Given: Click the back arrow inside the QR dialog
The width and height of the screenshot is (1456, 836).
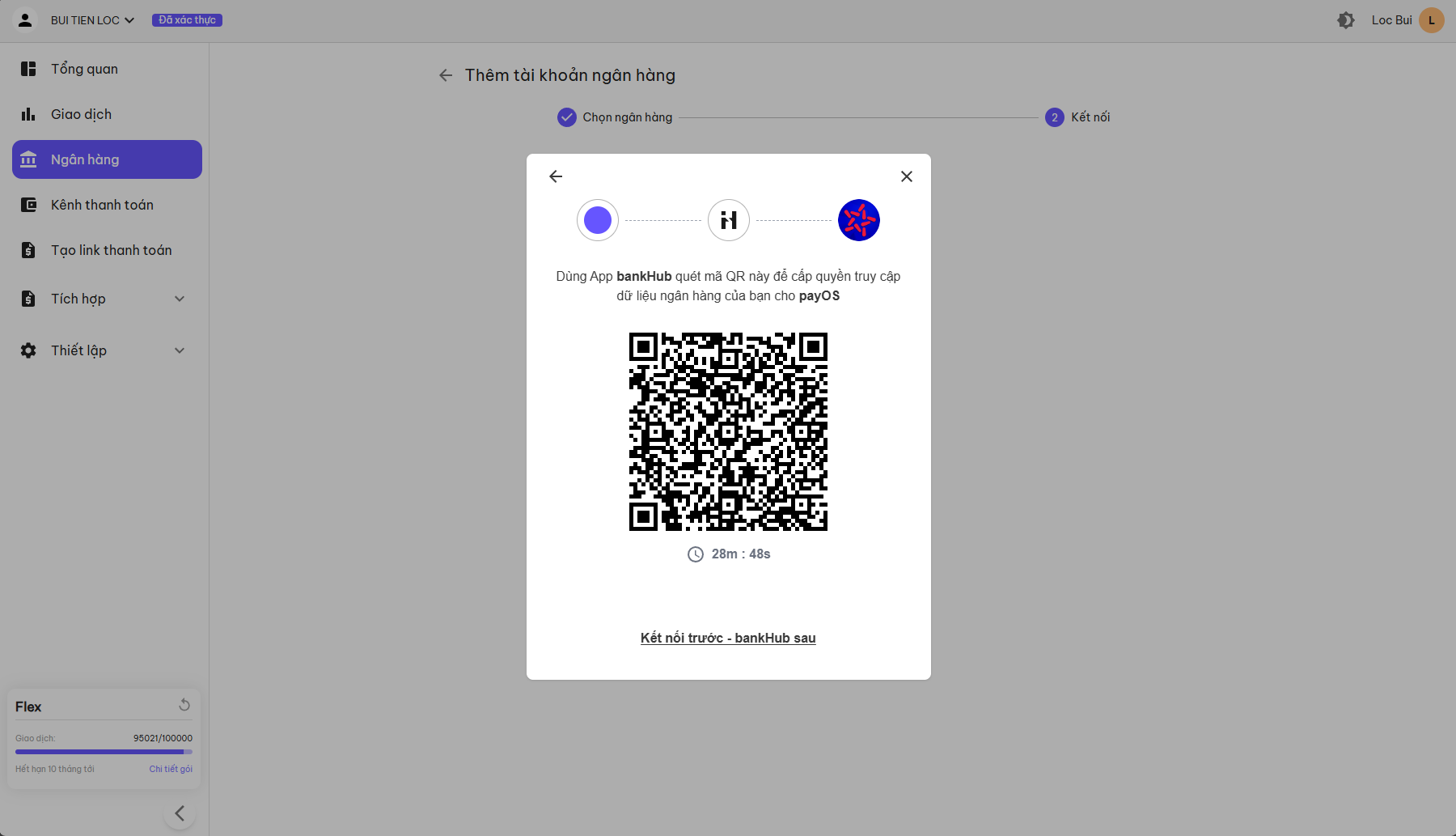Looking at the screenshot, I should (x=556, y=176).
